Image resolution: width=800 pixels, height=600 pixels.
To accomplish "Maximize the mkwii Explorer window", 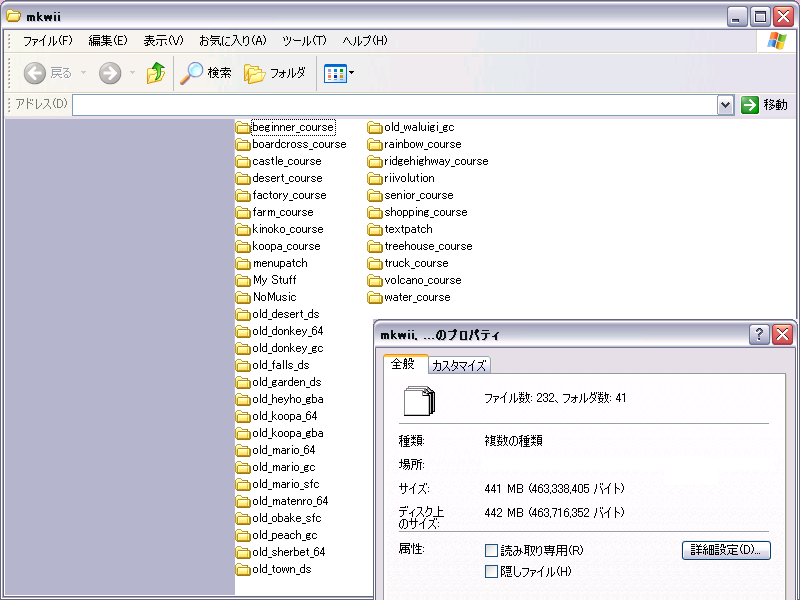I will tap(760, 17).
